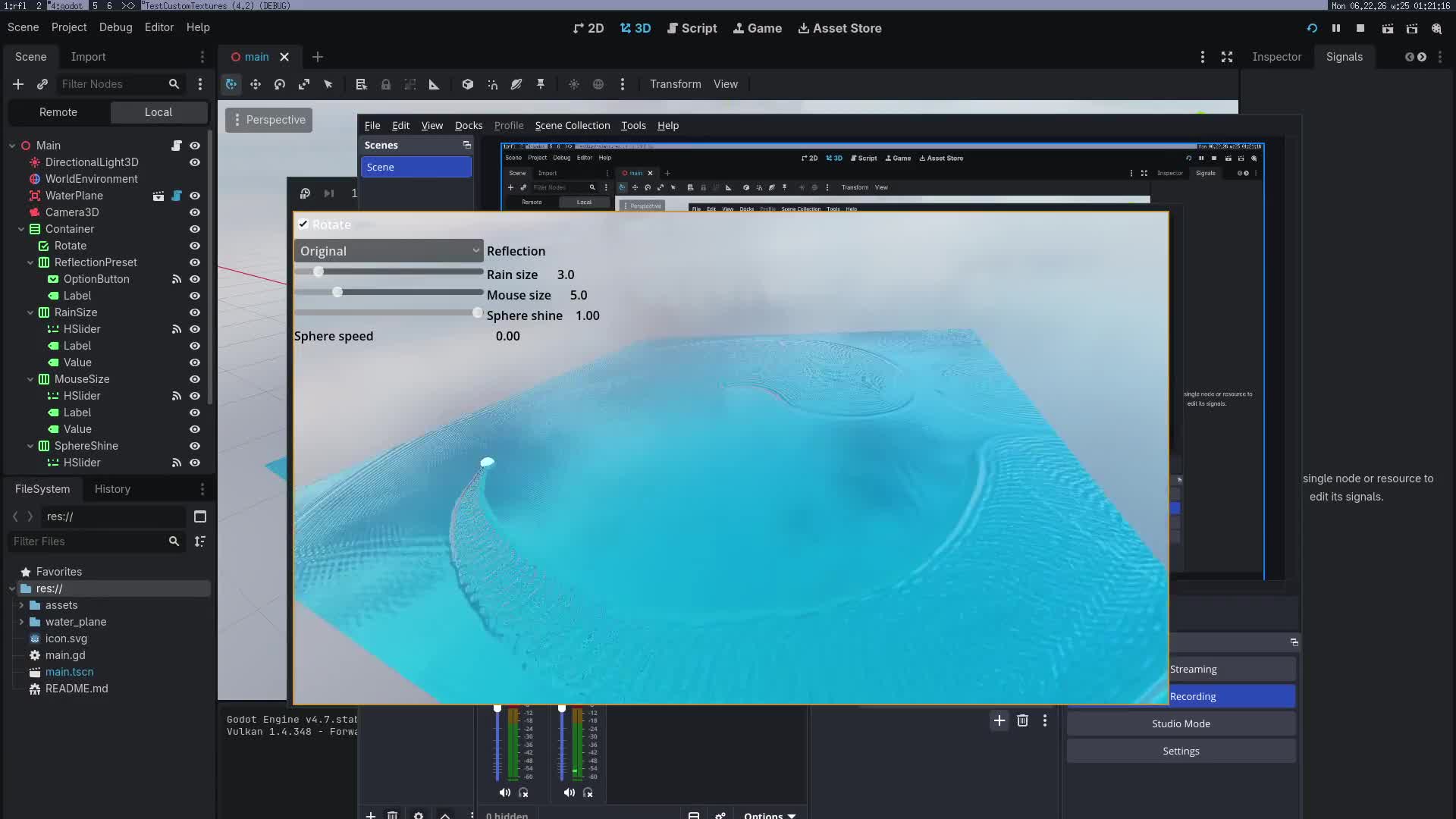The height and width of the screenshot is (819, 1456).
Task: Select the Scale mode tool in 3D toolbar
Action: click(x=304, y=84)
